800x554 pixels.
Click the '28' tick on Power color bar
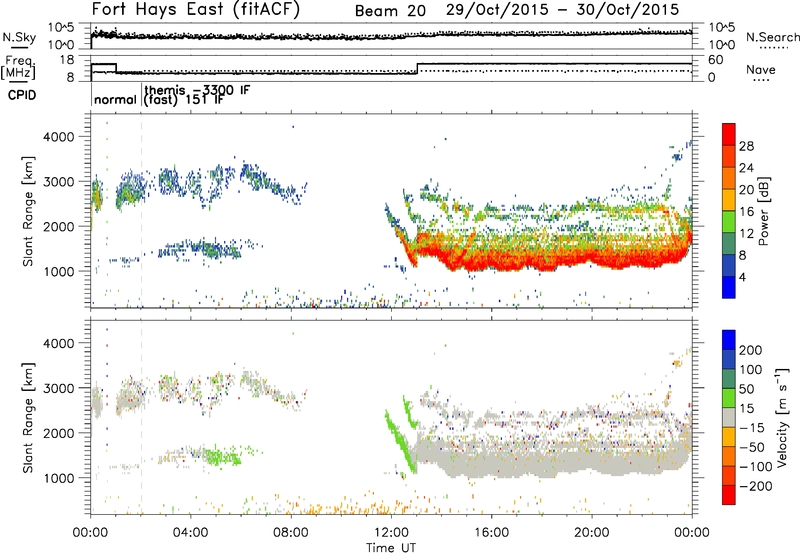click(x=746, y=146)
